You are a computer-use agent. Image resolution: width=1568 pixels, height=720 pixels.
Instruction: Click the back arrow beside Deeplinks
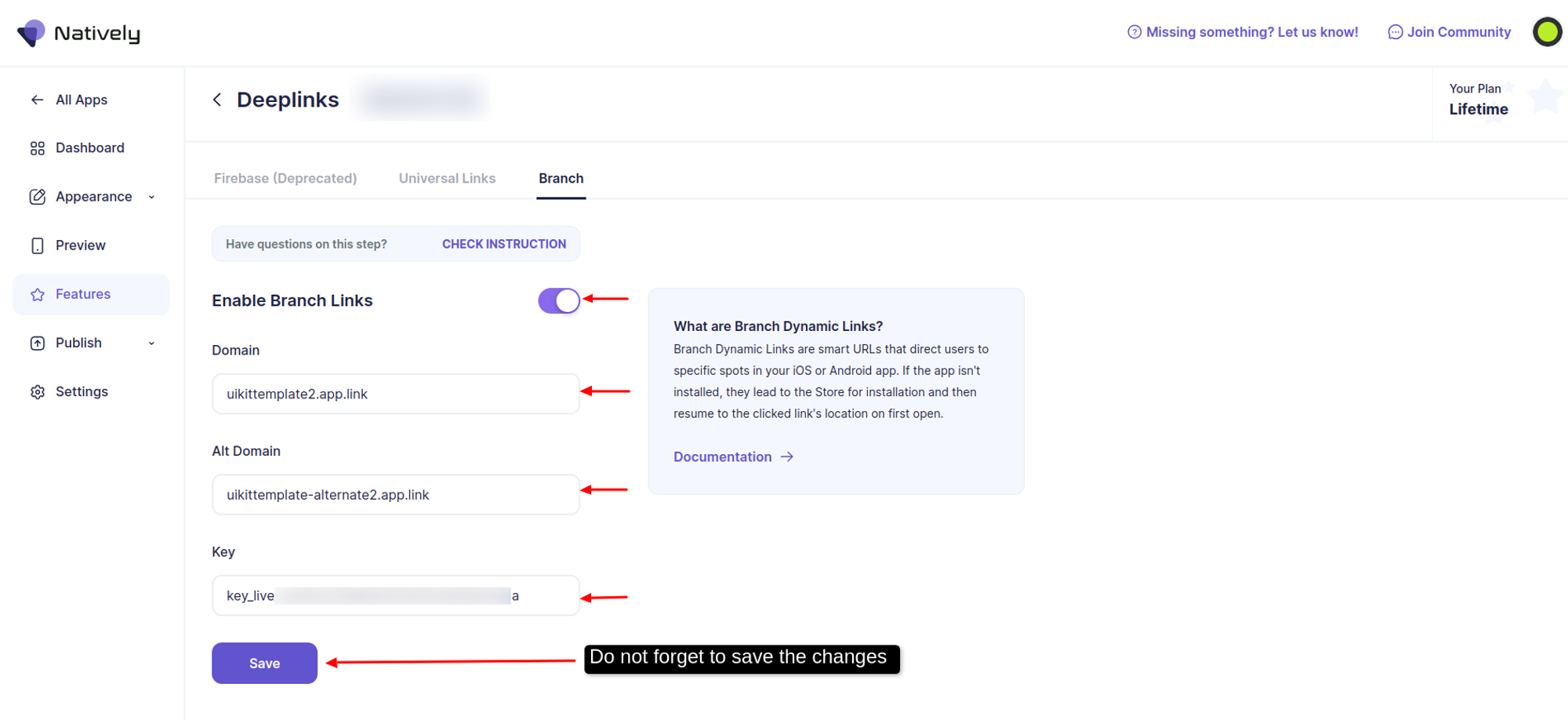coord(217,100)
